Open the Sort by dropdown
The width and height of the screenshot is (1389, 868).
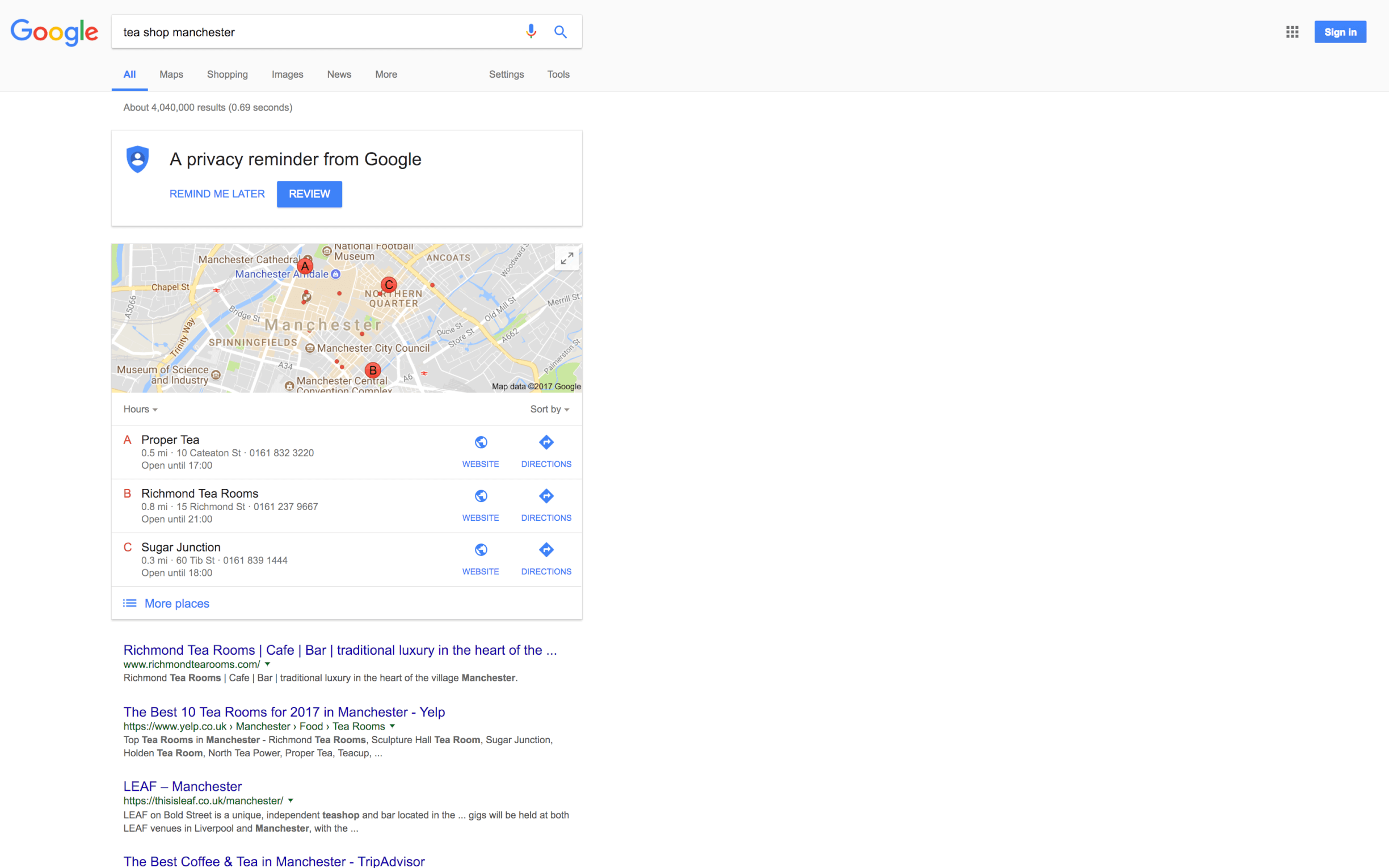coord(549,409)
